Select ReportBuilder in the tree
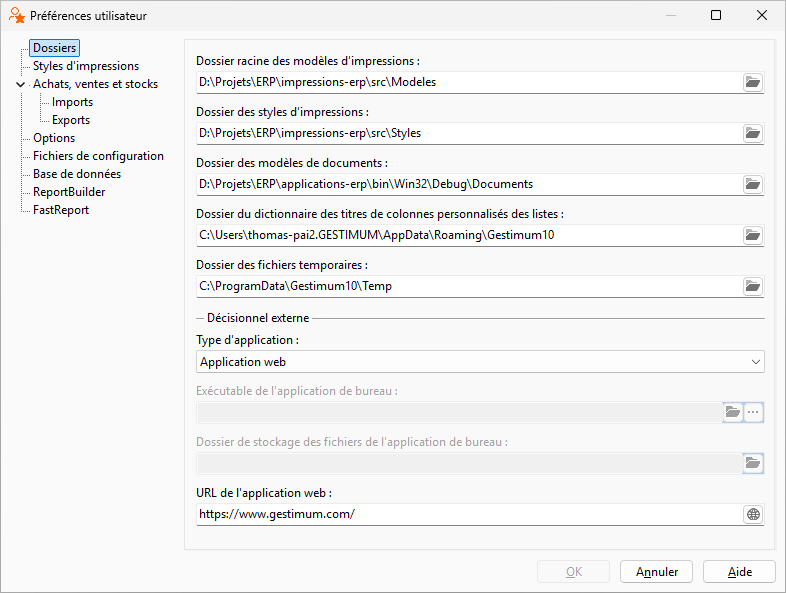The width and height of the screenshot is (786, 593). [69, 192]
